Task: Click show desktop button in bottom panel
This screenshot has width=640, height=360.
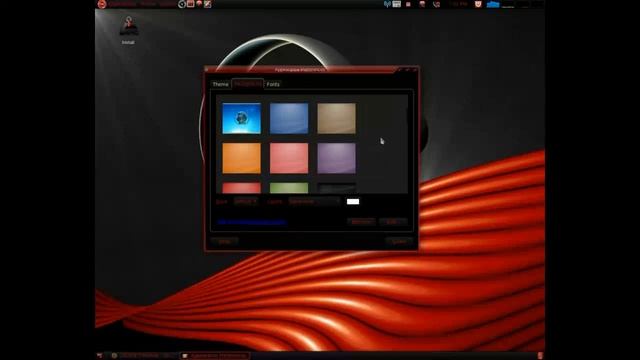Action: coord(100,356)
